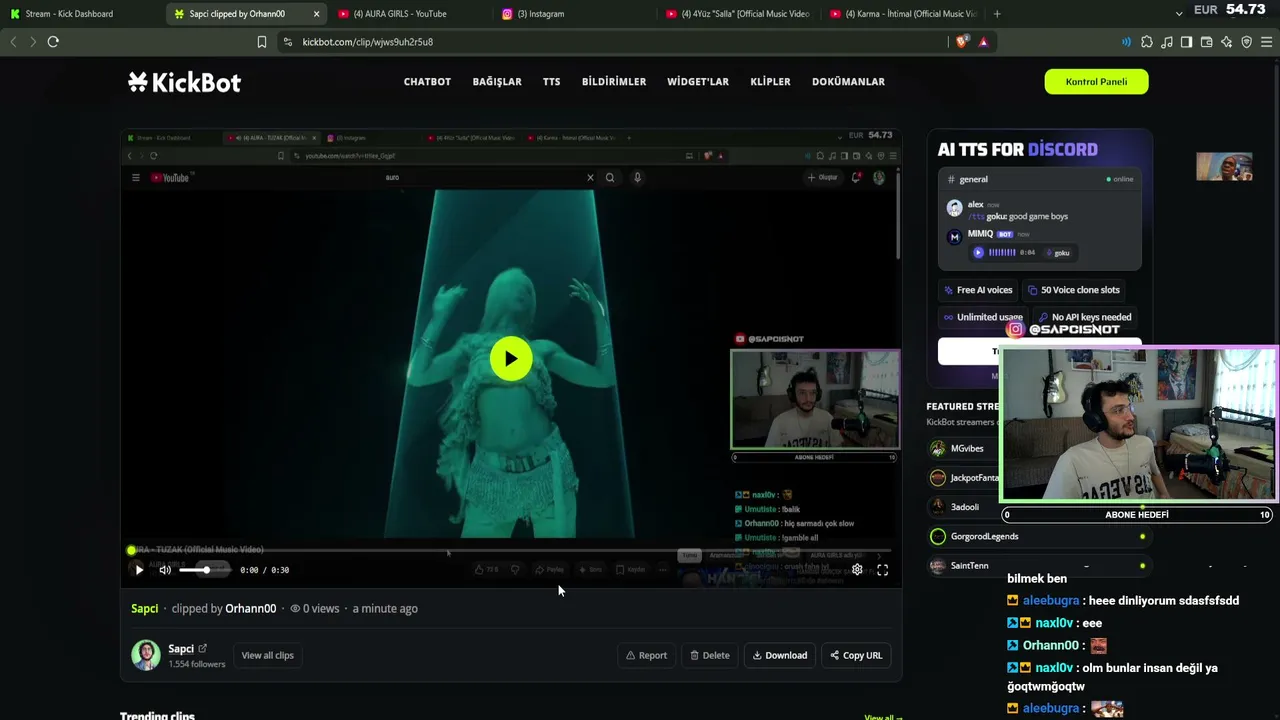Screen dimensions: 1280x720
Task: Delete this clip
Action: (x=710, y=656)
